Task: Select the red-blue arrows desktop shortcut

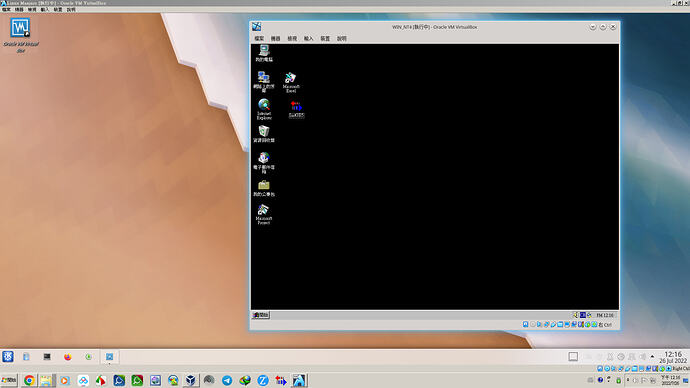Action: [x=296, y=109]
